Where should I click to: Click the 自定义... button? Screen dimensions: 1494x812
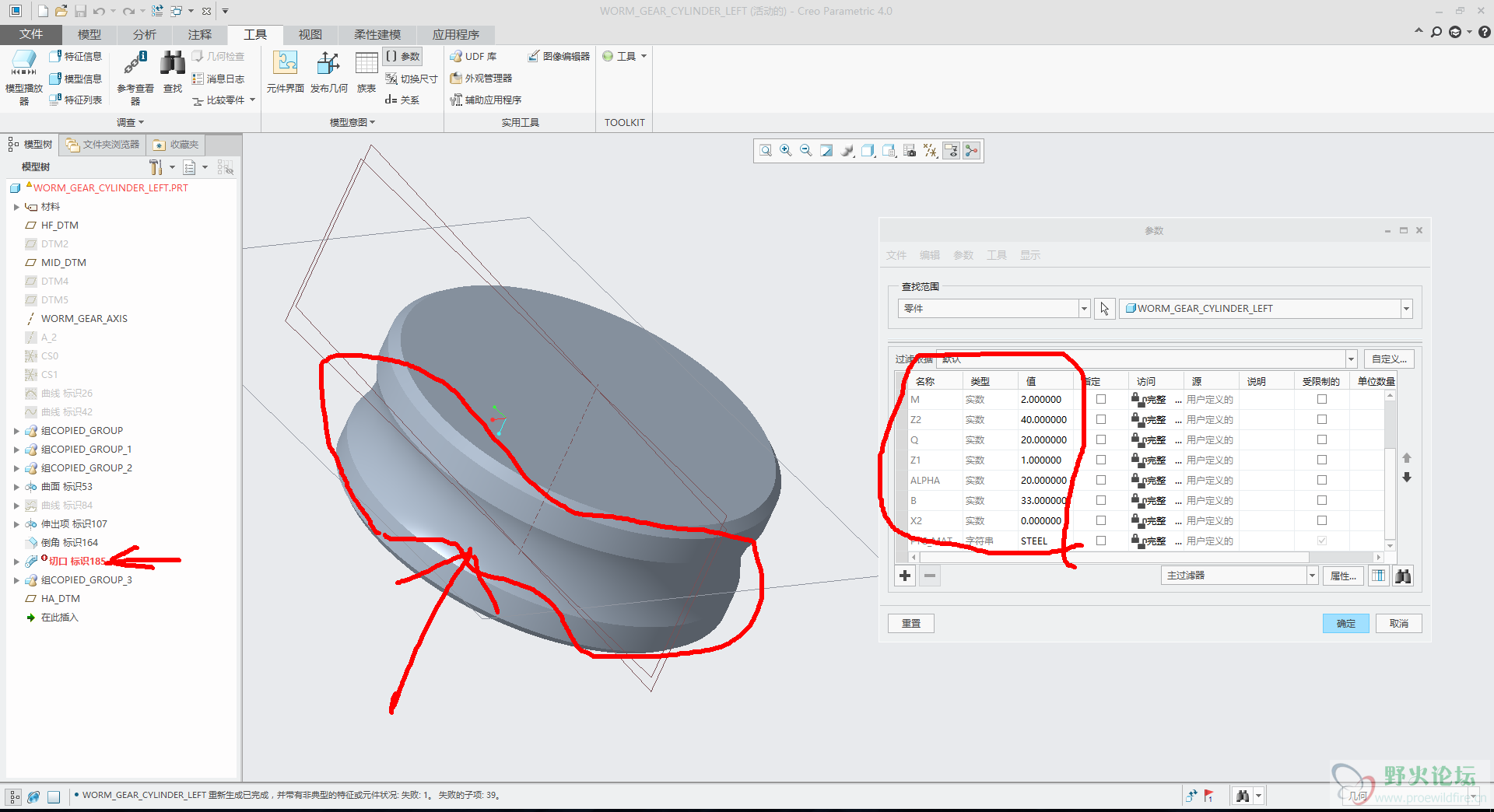pos(1388,359)
